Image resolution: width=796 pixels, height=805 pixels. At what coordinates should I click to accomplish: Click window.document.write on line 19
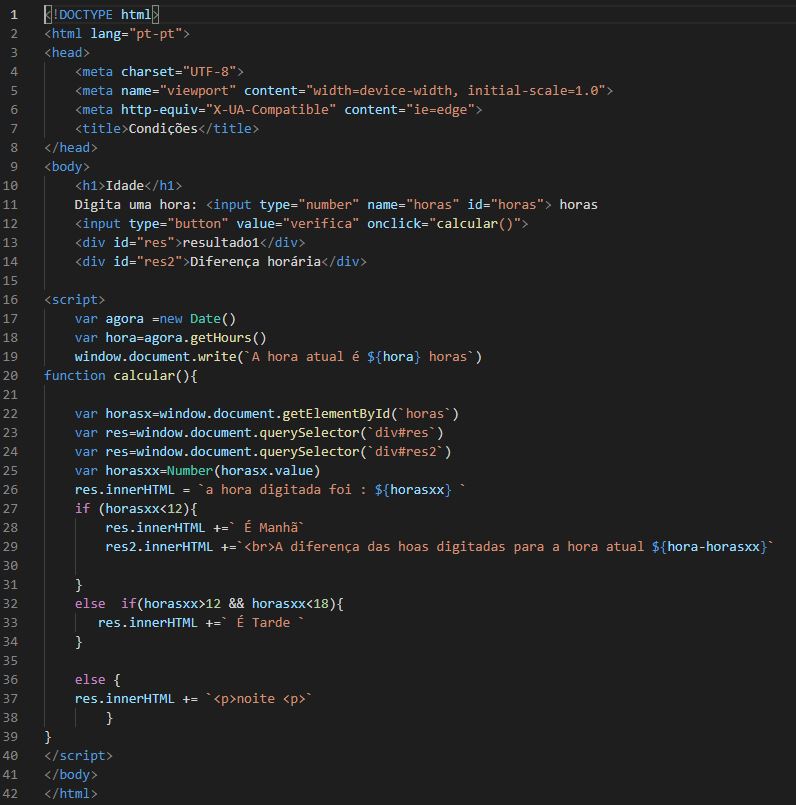155,357
